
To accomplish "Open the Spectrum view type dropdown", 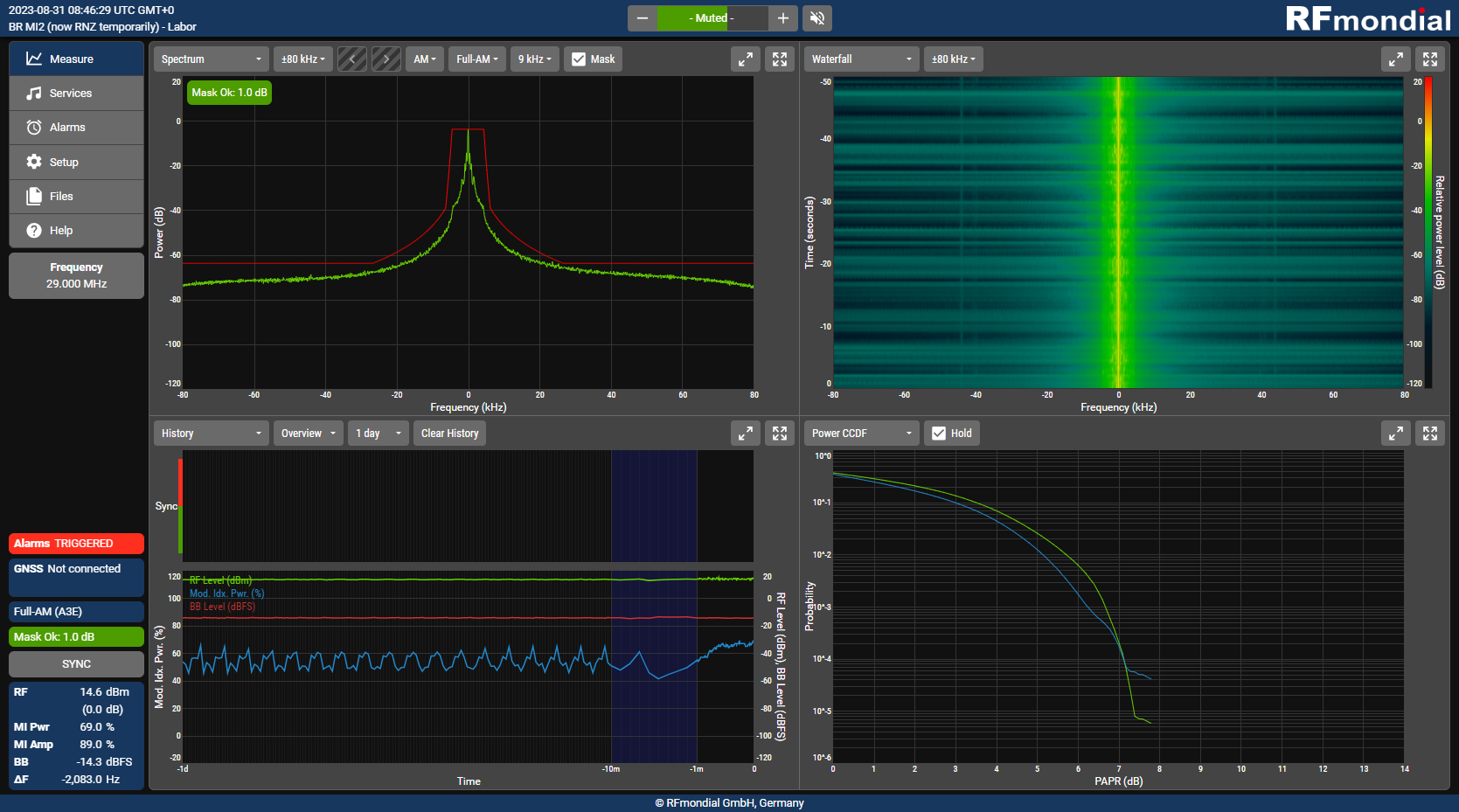I will 212,59.
